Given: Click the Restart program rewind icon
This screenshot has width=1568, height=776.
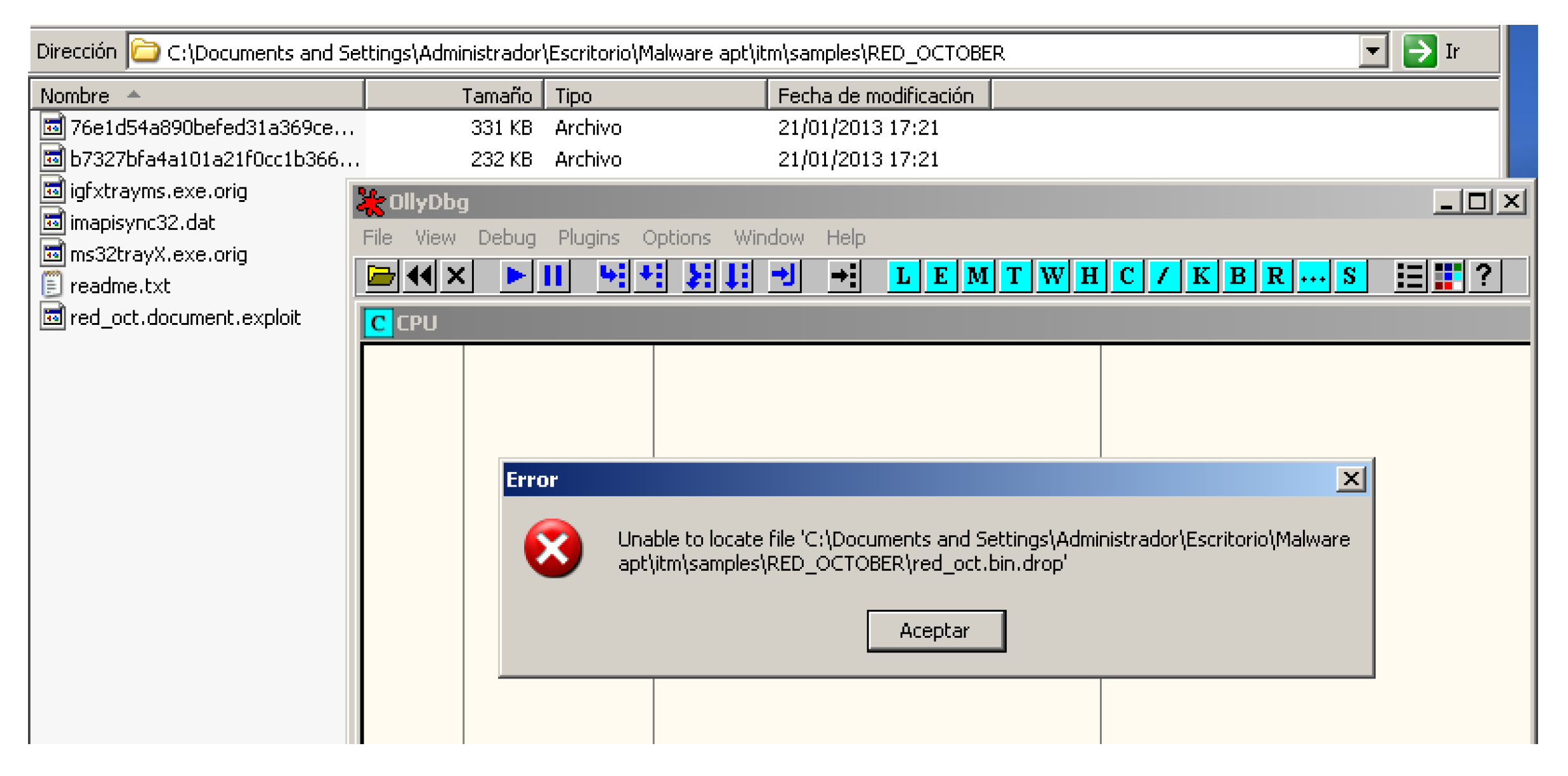Looking at the screenshot, I should 419,277.
